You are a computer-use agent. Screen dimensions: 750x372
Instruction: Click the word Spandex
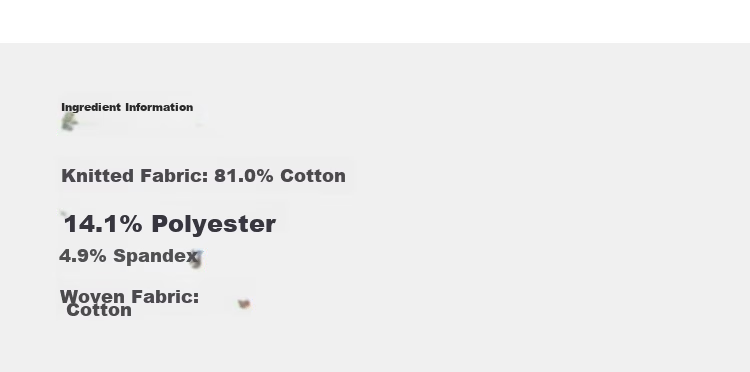click(x=155, y=256)
